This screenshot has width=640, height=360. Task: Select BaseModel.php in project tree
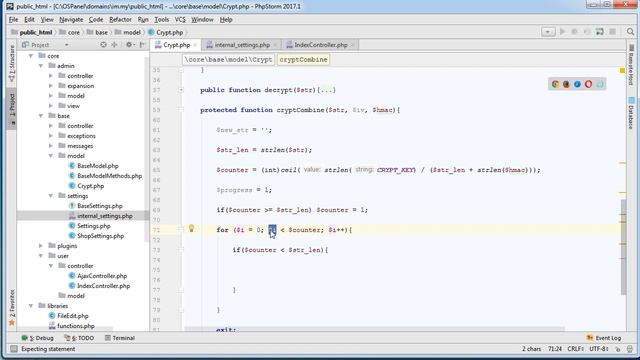pyautogui.click(x=98, y=166)
